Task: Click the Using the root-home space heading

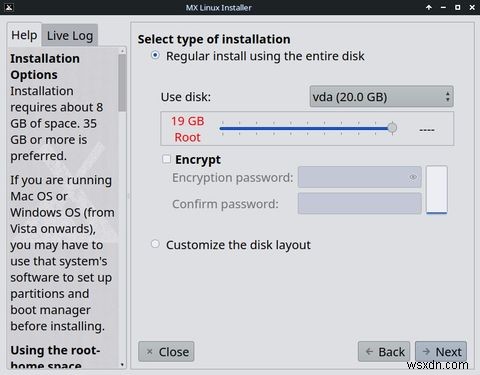Action: [x=55, y=358]
